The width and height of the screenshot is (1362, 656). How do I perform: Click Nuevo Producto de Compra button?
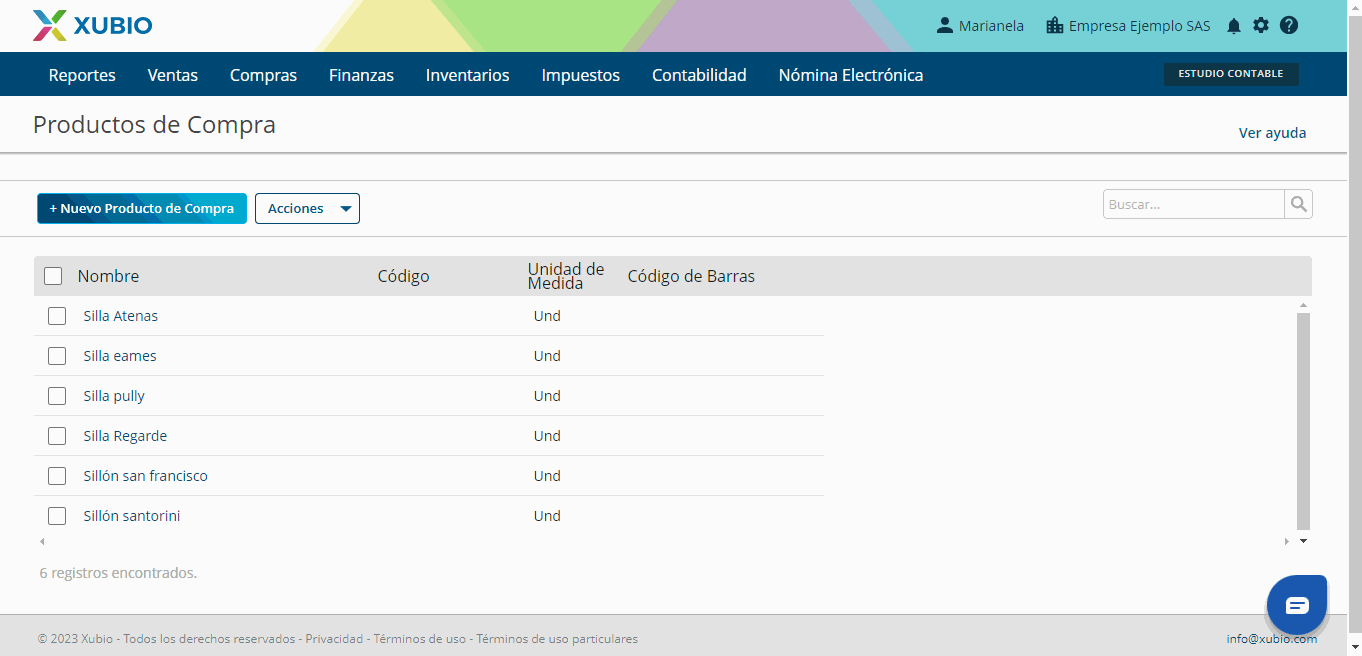point(142,208)
